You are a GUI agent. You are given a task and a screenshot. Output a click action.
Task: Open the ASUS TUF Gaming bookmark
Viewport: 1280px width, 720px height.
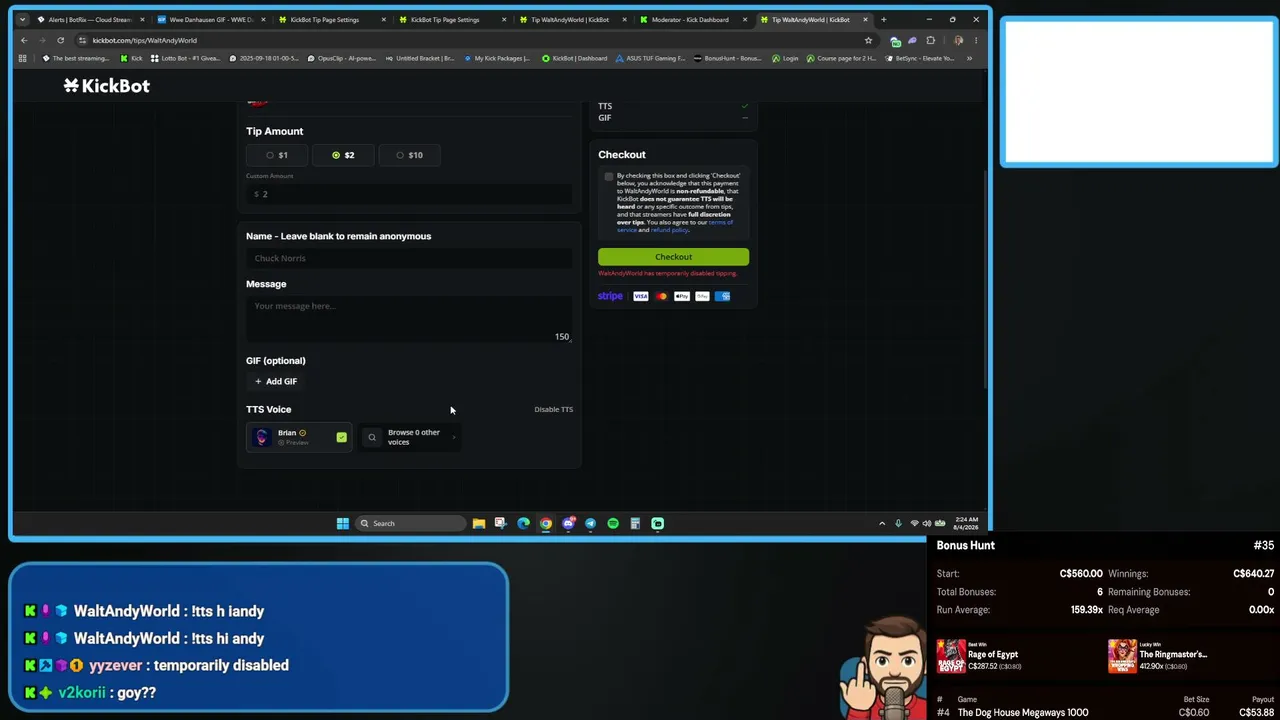(x=651, y=58)
